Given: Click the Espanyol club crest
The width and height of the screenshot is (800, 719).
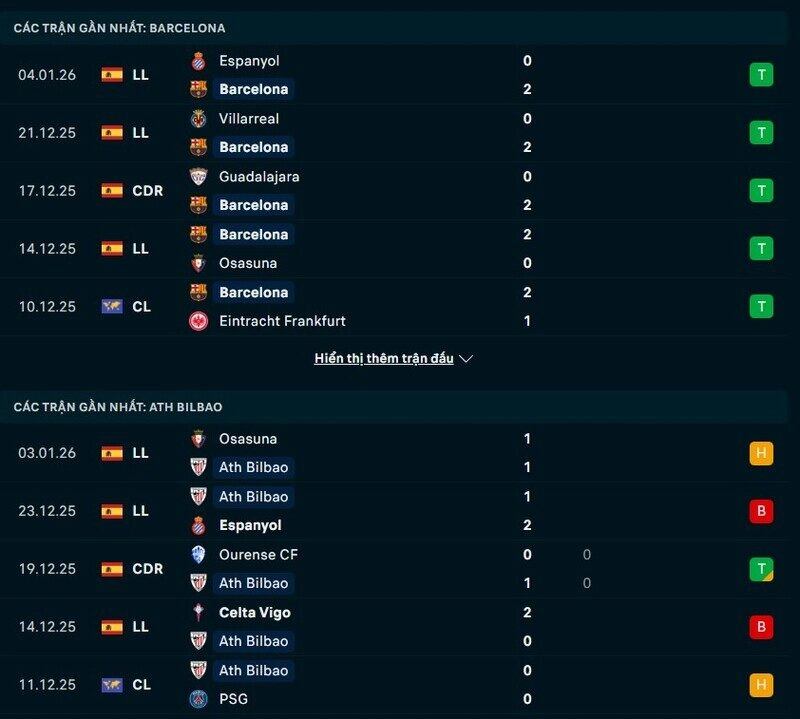Looking at the screenshot, I should coord(196,60).
